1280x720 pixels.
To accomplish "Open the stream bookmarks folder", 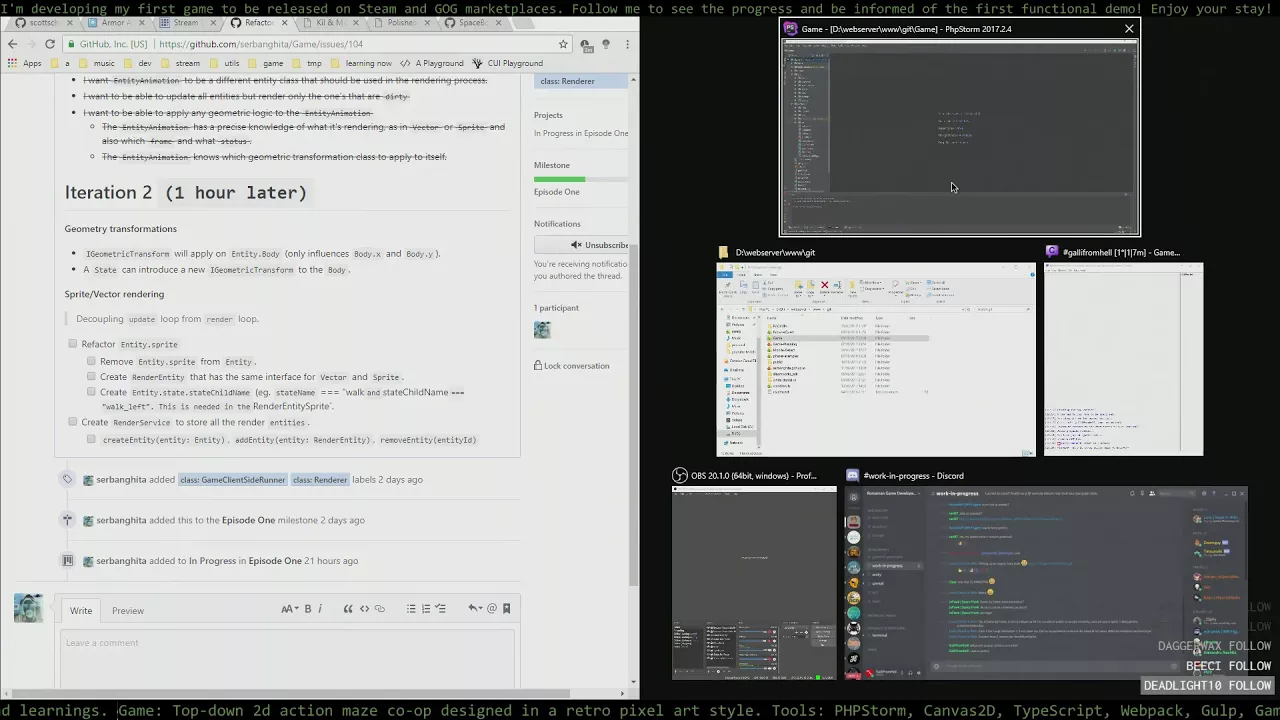I will [x=179, y=63].
